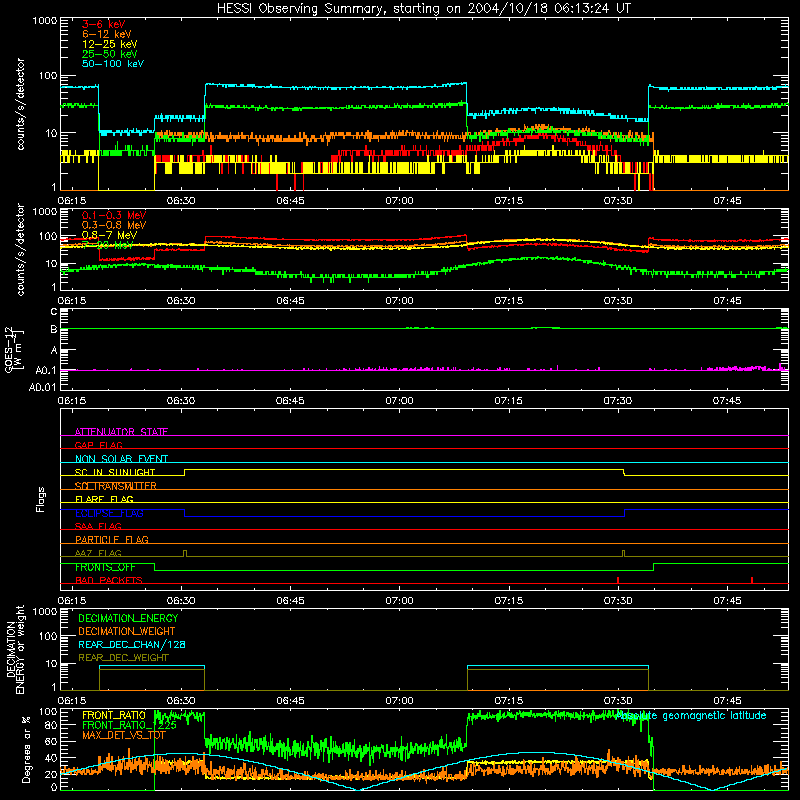Click the first bad packets spike near 07:30

[618, 580]
